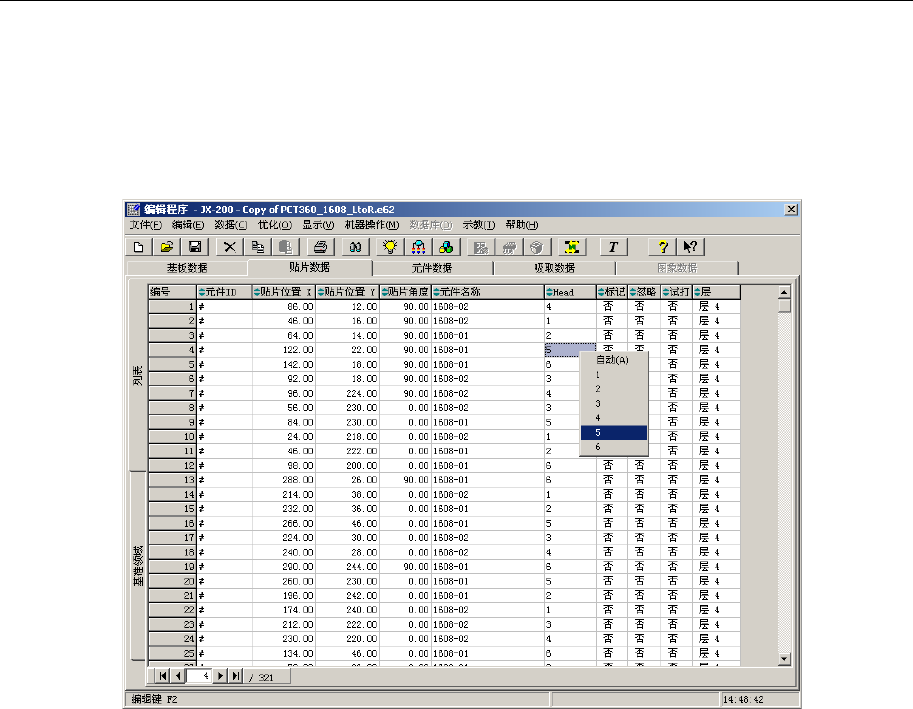This screenshot has width=913, height=709.
Task: Open the 机器操作(M) menu
Action: [x=371, y=225]
